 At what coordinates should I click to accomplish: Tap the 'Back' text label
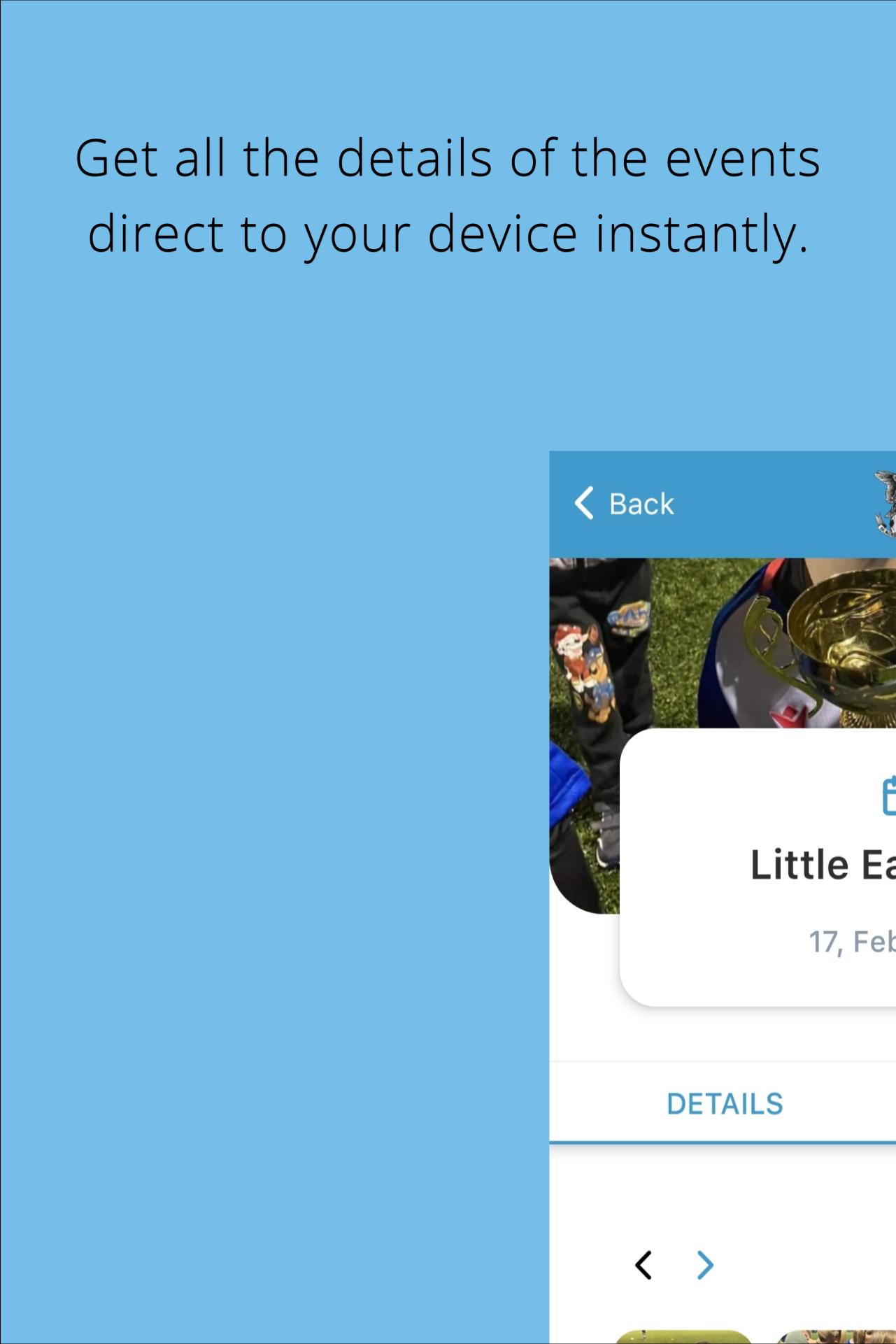(641, 504)
